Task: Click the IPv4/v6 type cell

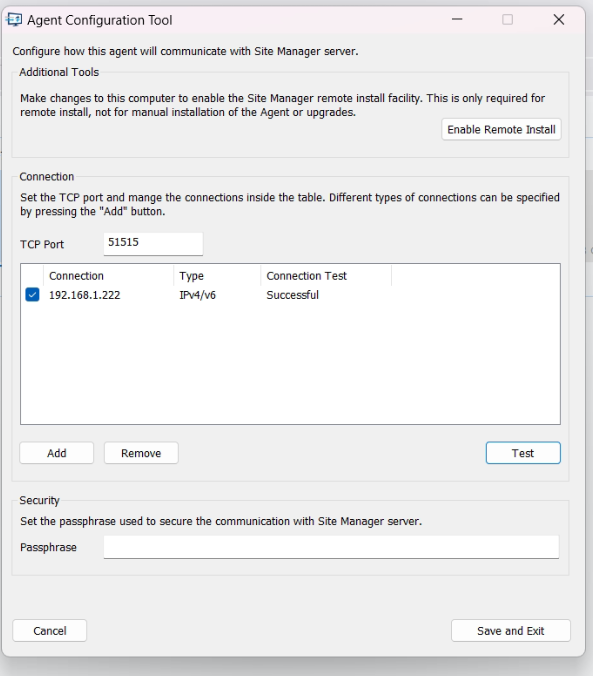Action: click(x=198, y=295)
